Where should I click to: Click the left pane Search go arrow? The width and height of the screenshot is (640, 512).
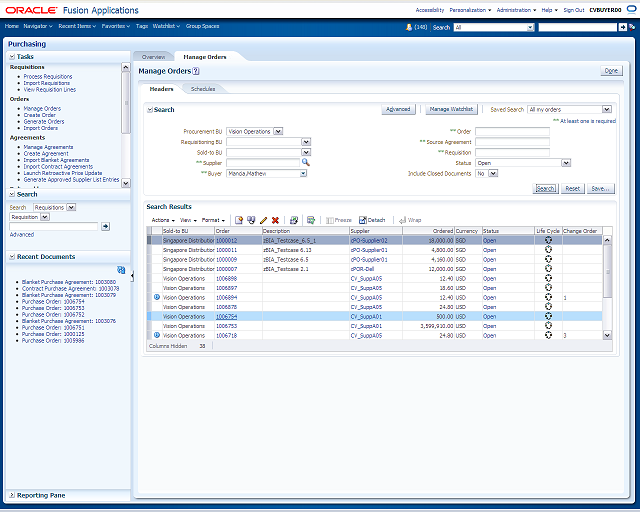point(105,226)
